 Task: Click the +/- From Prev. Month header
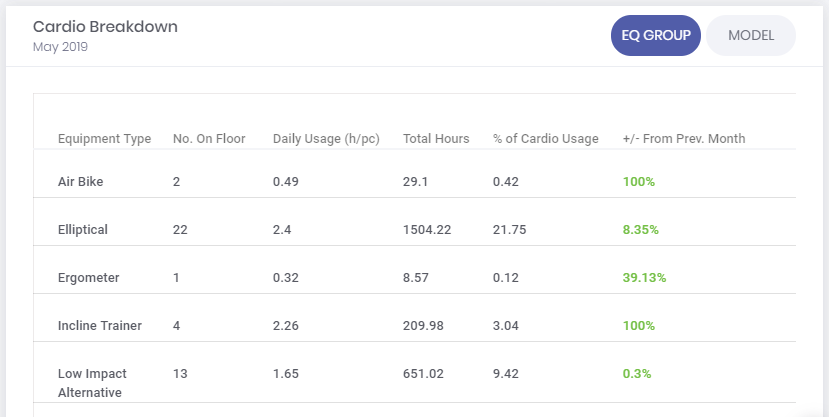click(683, 139)
